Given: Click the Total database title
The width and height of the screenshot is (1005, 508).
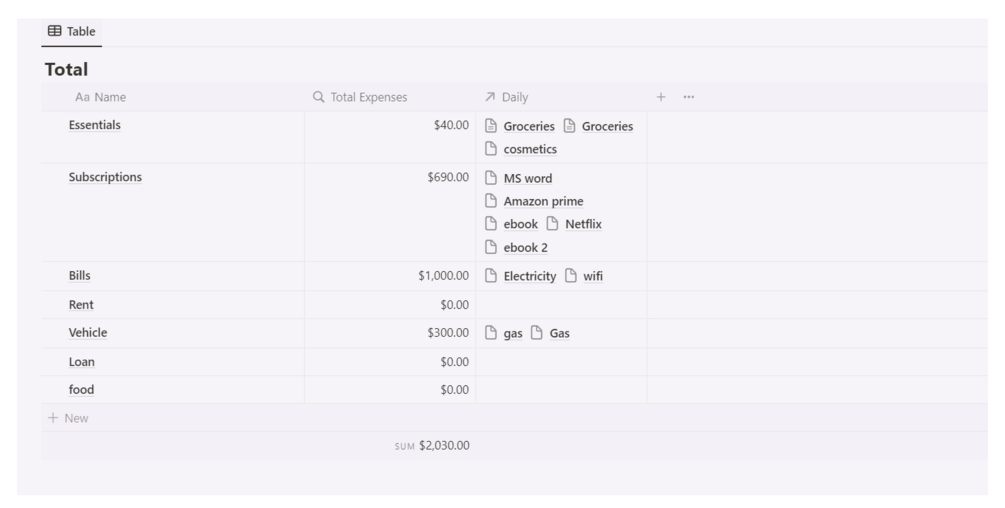Looking at the screenshot, I should click(67, 70).
